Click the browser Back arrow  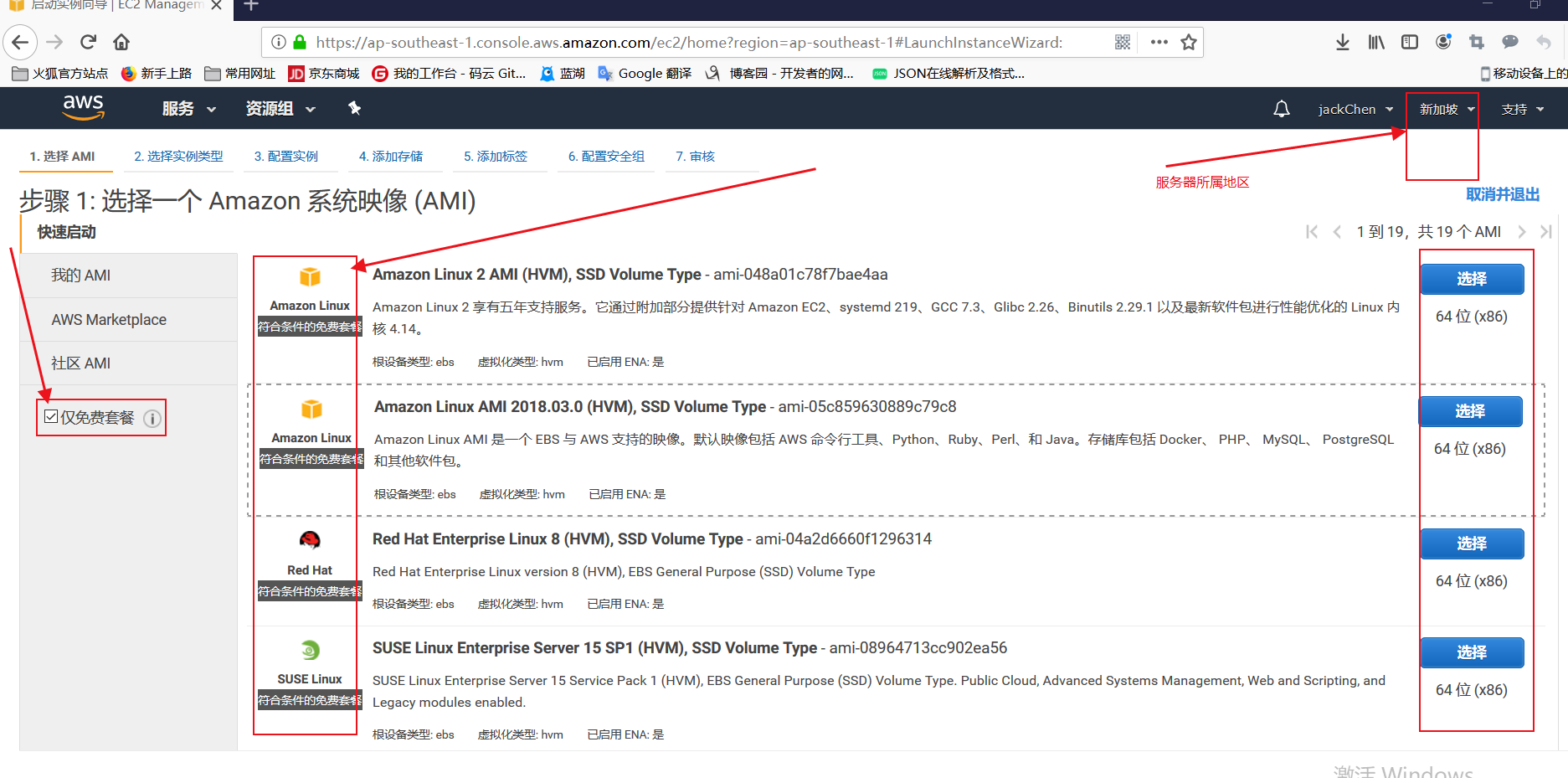(x=20, y=42)
